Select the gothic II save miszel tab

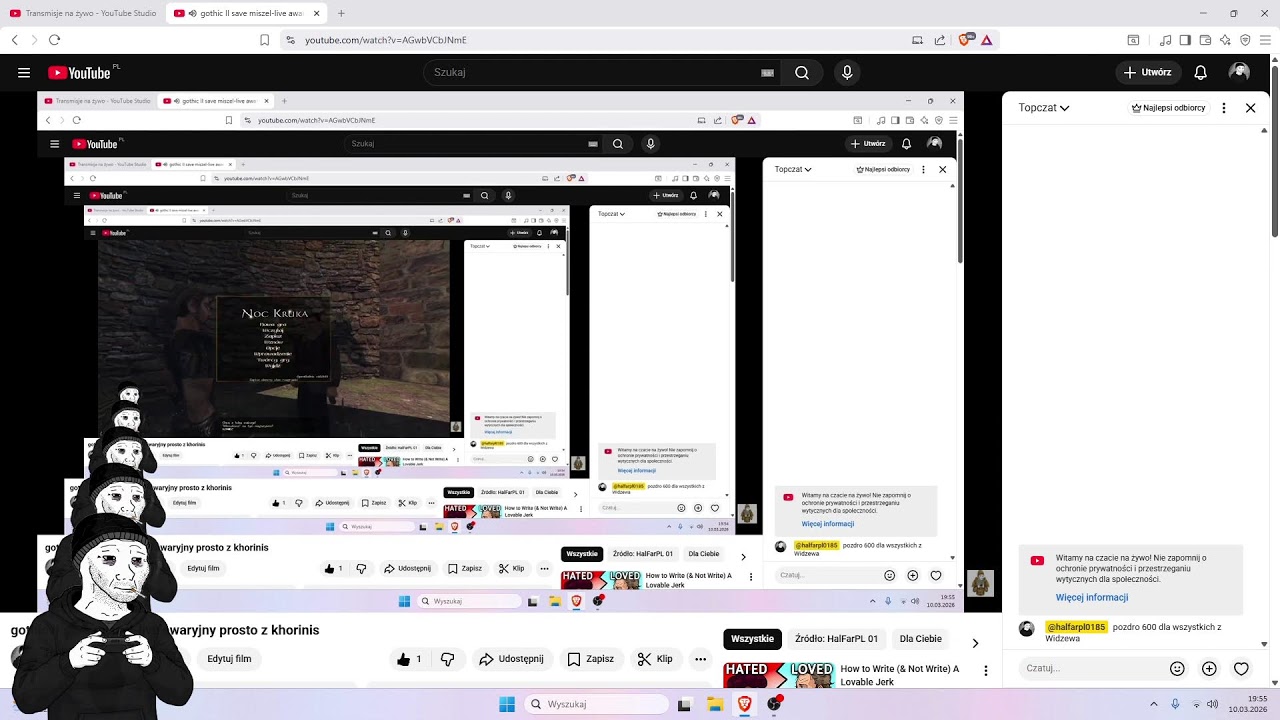tap(245, 13)
